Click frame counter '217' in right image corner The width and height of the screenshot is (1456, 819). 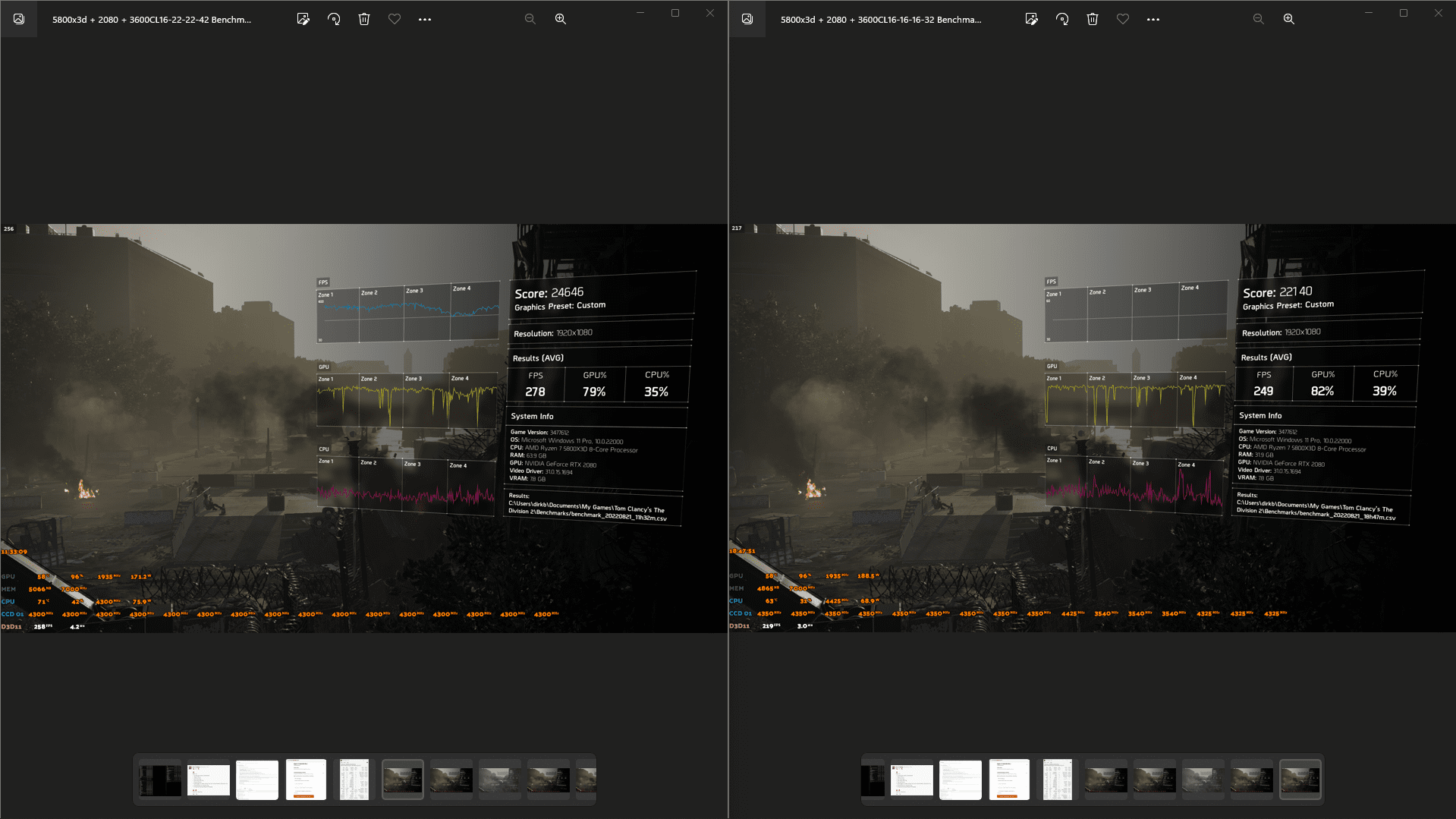pos(737,228)
